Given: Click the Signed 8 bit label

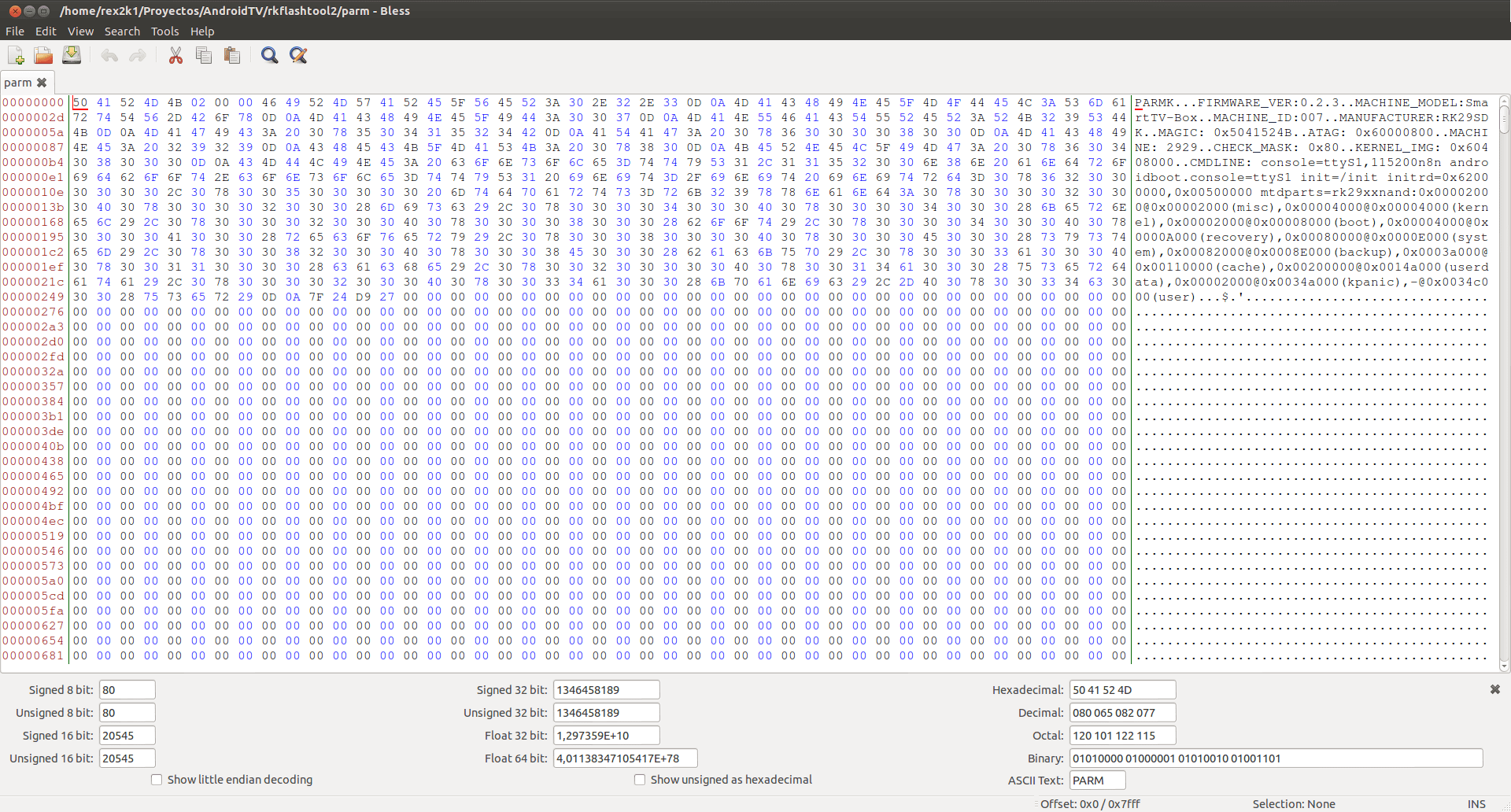Looking at the screenshot, I should [x=61, y=690].
